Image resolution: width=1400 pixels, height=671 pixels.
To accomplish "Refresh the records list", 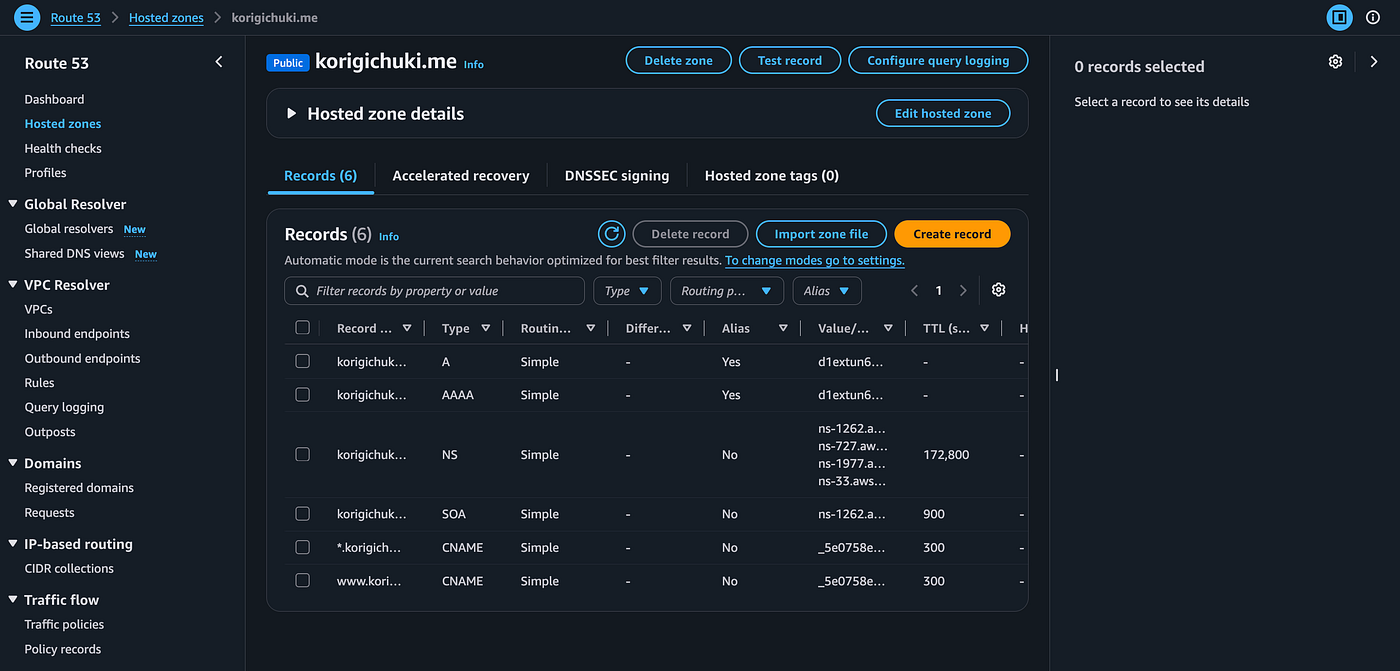I will [611, 234].
